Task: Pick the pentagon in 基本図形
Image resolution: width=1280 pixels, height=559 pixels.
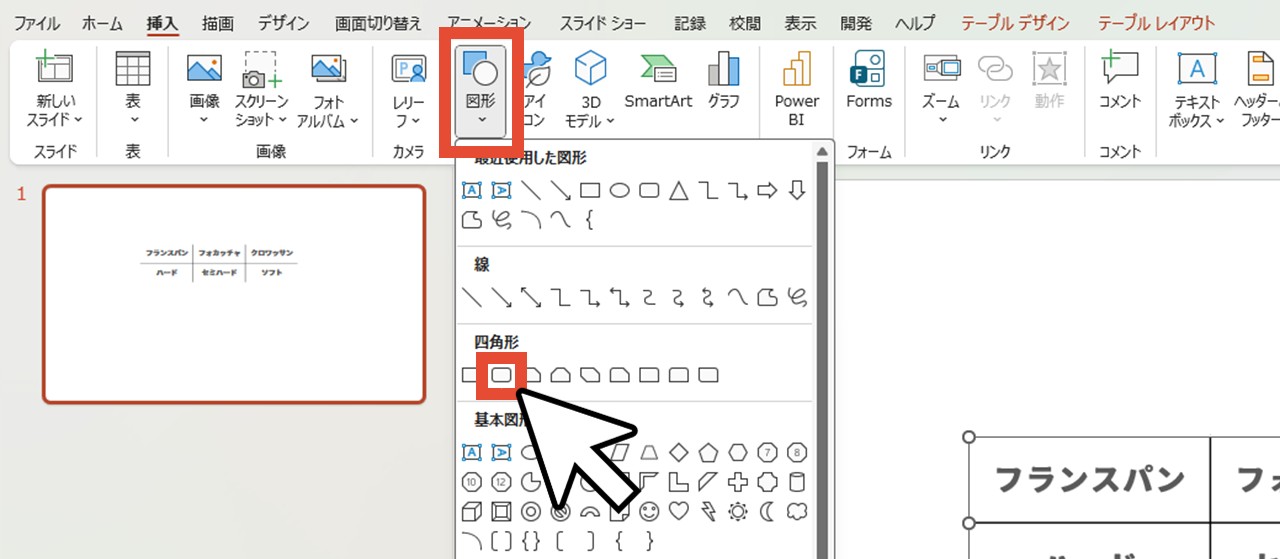Action: click(x=708, y=452)
